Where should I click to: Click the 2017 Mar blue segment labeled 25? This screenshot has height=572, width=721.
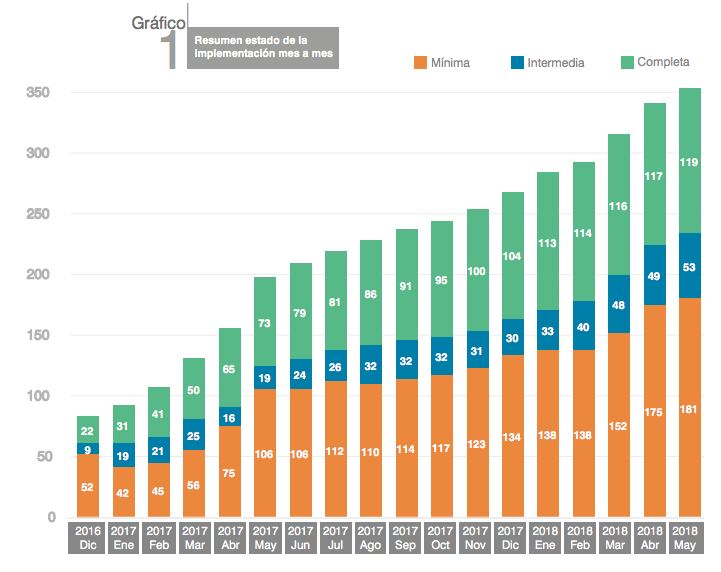pyautogui.click(x=194, y=435)
